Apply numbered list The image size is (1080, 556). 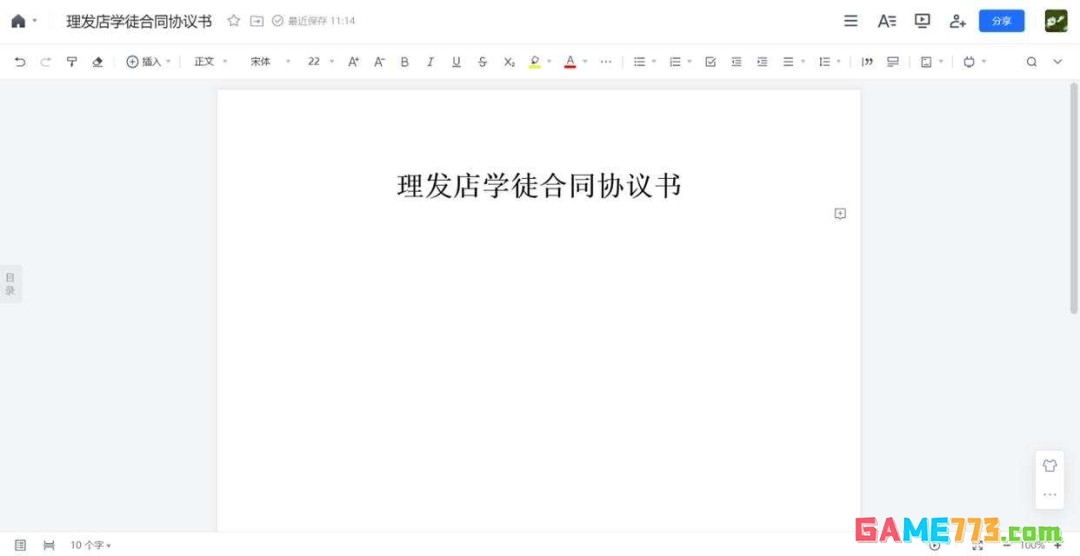(675, 62)
